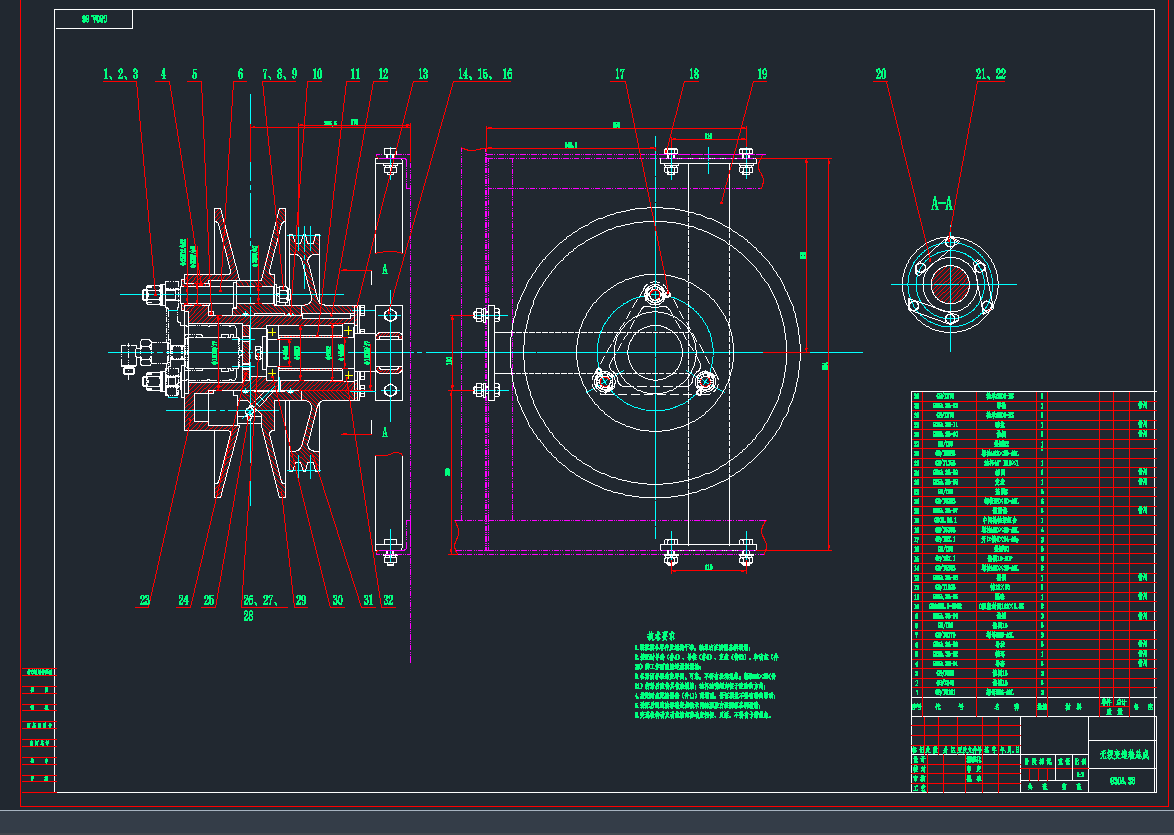Viewport: 1174px width, 835px height.
Task: Select the callout number "10"
Action: click(317, 74)
